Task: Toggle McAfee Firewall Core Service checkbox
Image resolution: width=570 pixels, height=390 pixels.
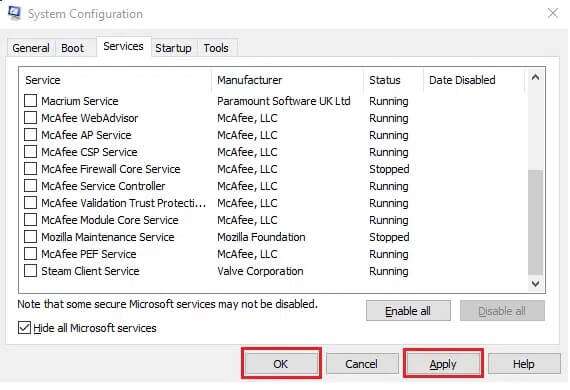Action: pos(31,169)
